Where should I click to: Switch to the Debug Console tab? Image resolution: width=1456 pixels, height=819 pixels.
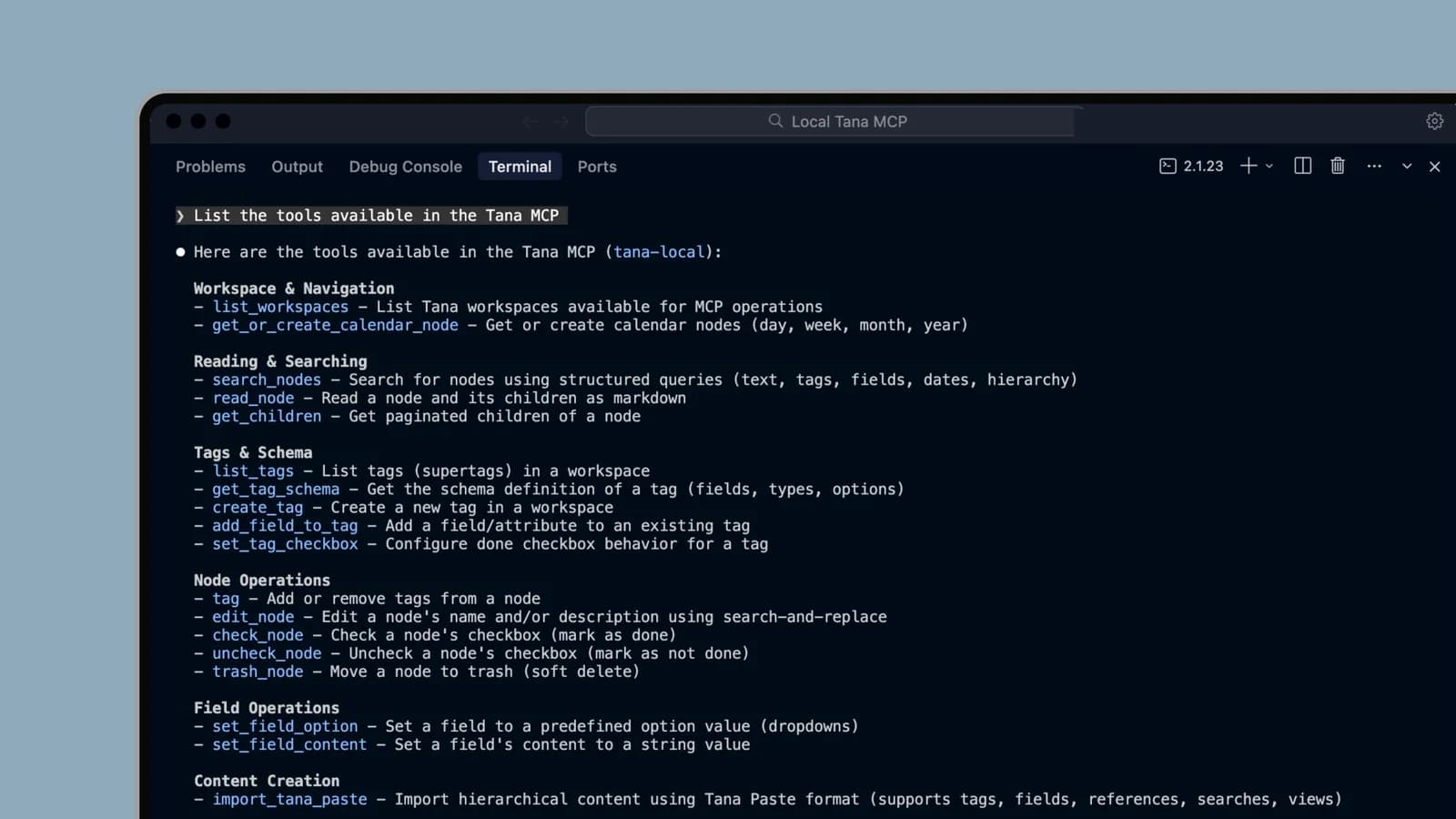tap(405, 167)
